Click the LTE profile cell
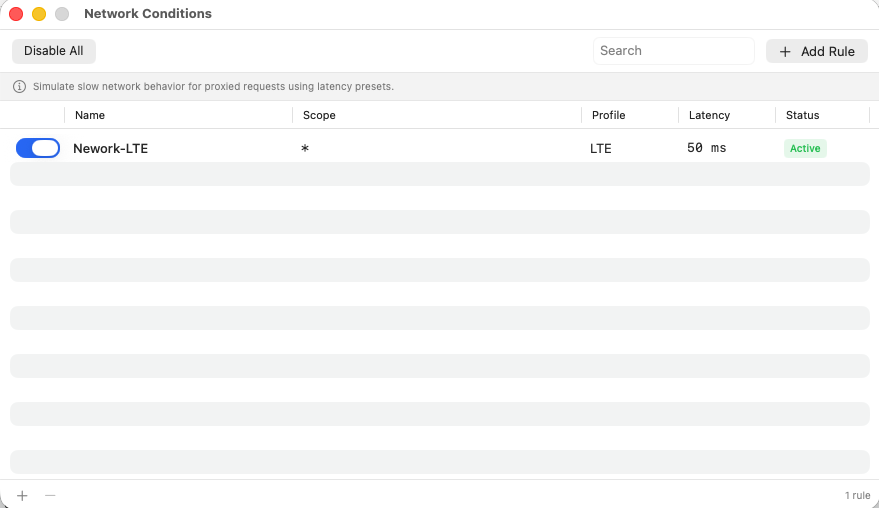The width and height of the screenshot is (879, 508). [x=600, y=148]
